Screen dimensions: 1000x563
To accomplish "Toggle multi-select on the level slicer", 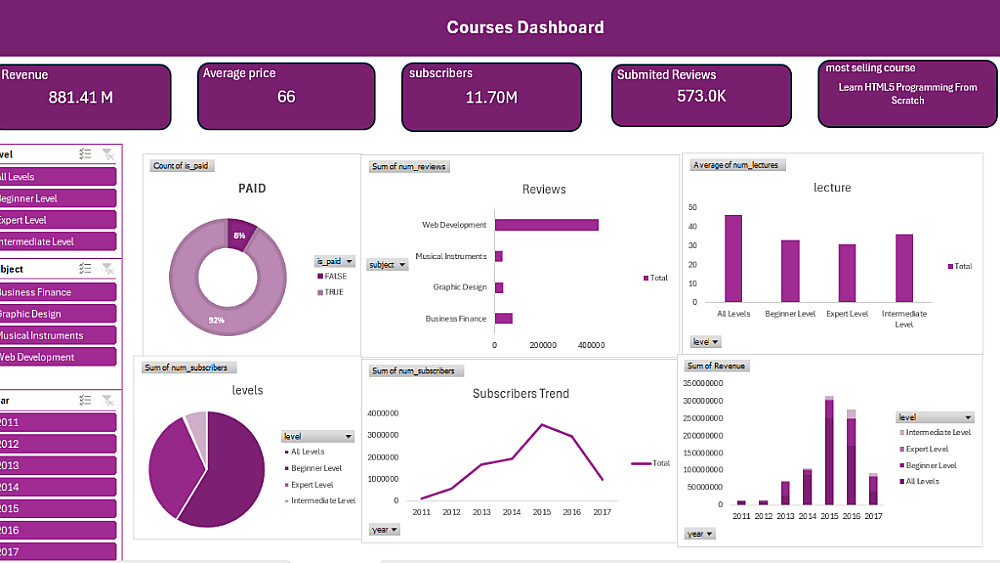I will coord(85,154).
